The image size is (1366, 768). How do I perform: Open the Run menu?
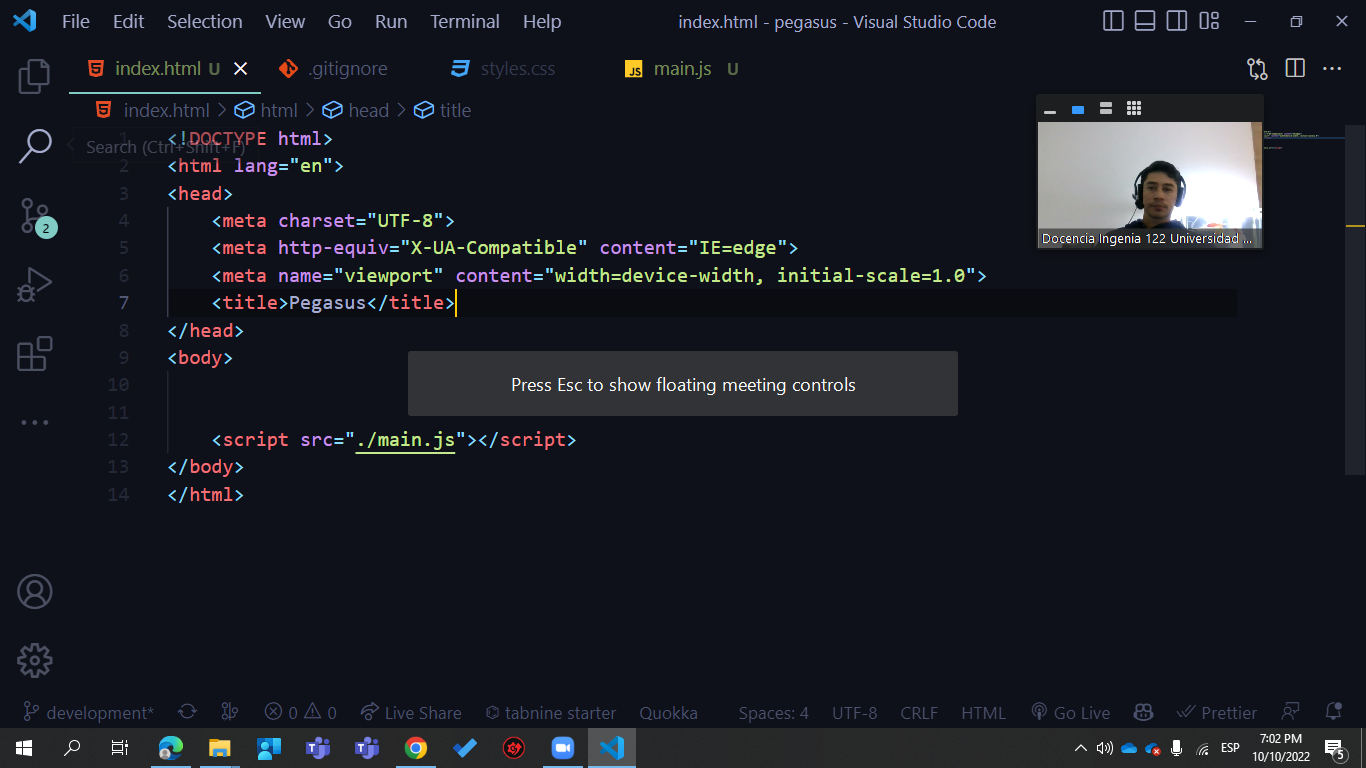coord(390,21)
